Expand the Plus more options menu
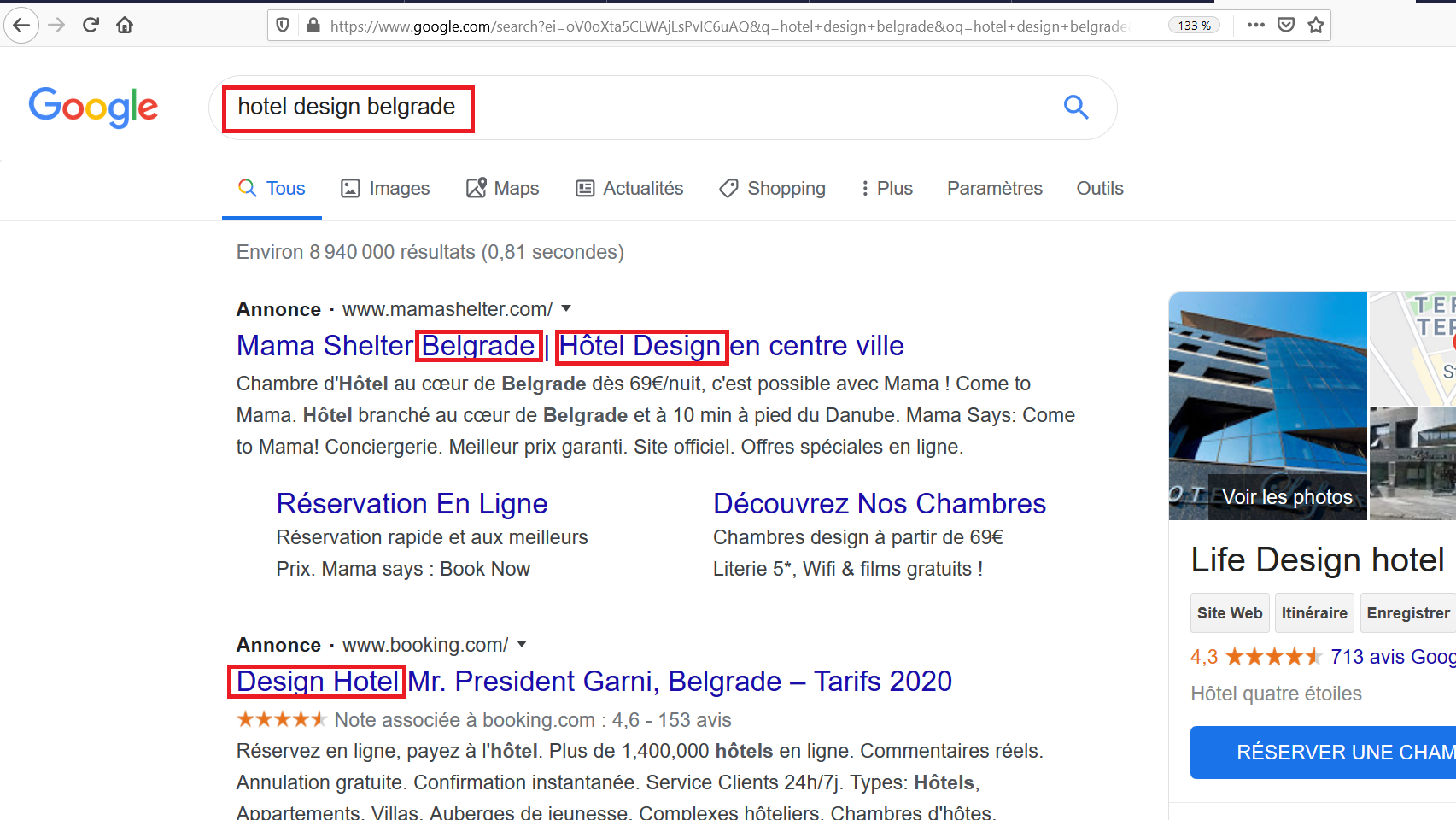Viewport: 1456px width, 820px height. coord(886,189)
